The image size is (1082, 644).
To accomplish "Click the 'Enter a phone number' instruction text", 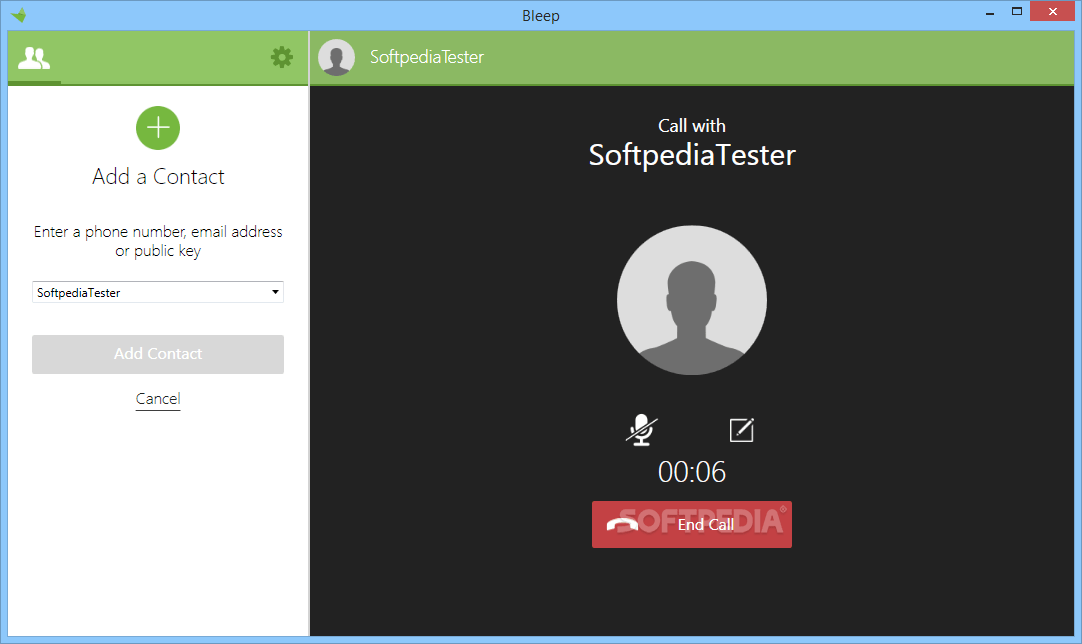I will pos(158,241).
